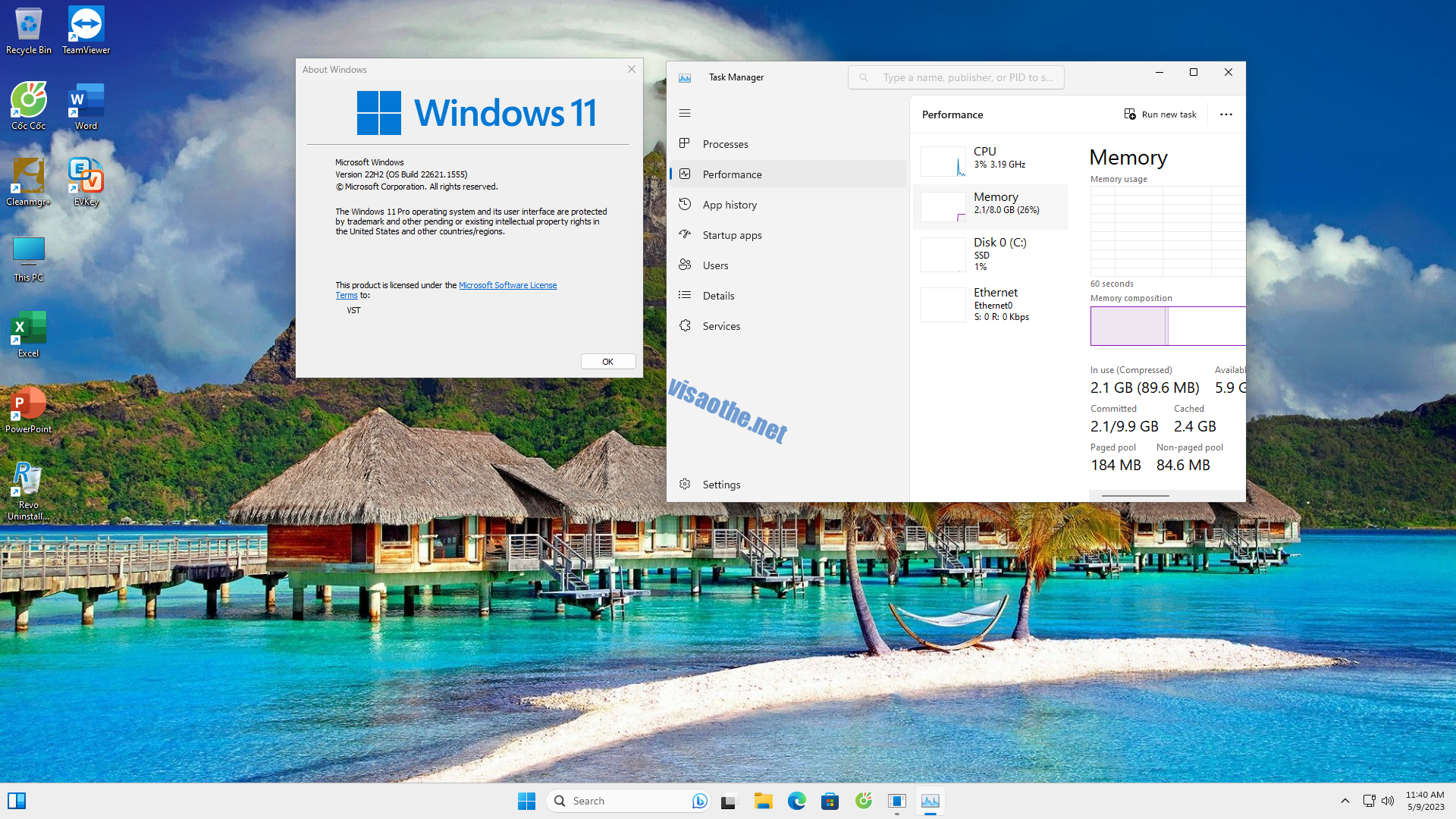Open the TeamViewer desktop shortcut
The width and height of the screenshot is (1456, 819).
(x=86, y=32)
